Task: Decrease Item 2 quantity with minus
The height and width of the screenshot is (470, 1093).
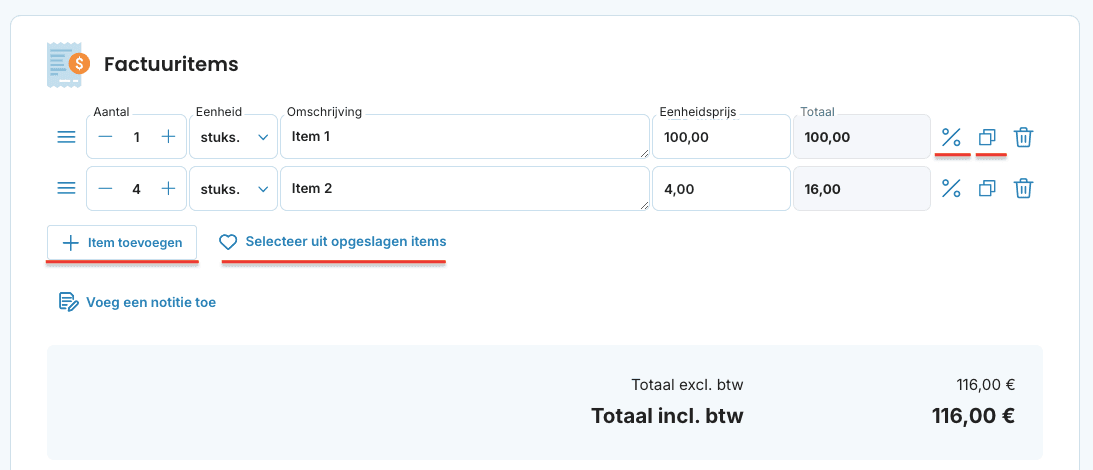Action: coord(105,188)
